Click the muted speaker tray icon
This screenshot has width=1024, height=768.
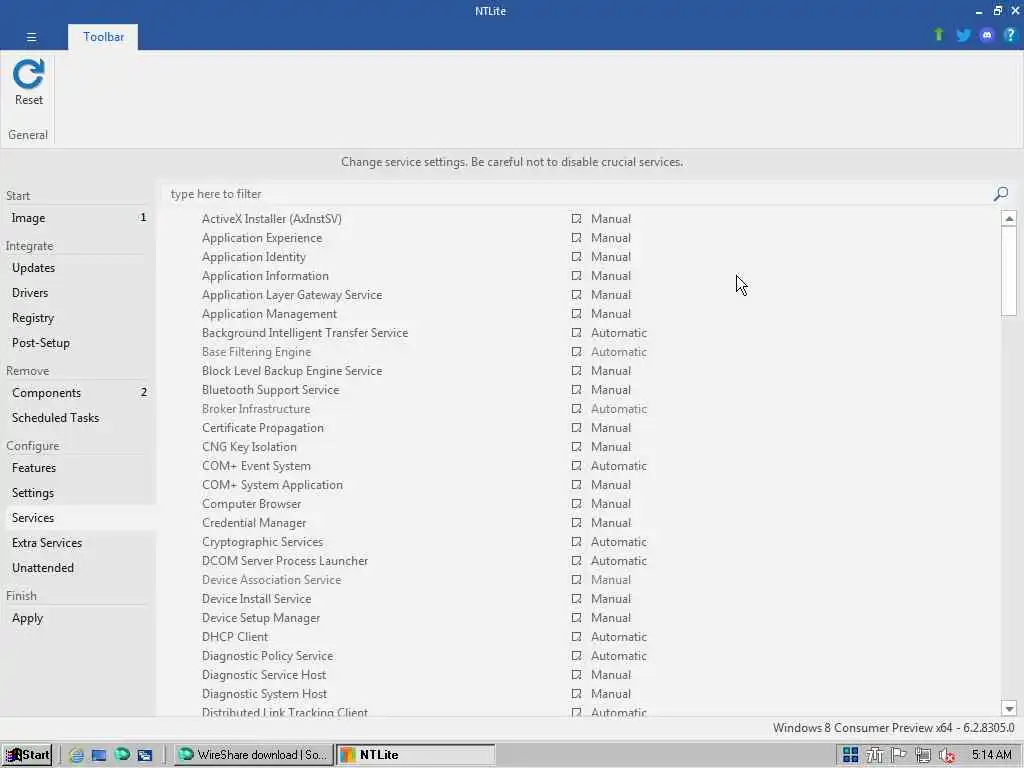click(947, 756)
